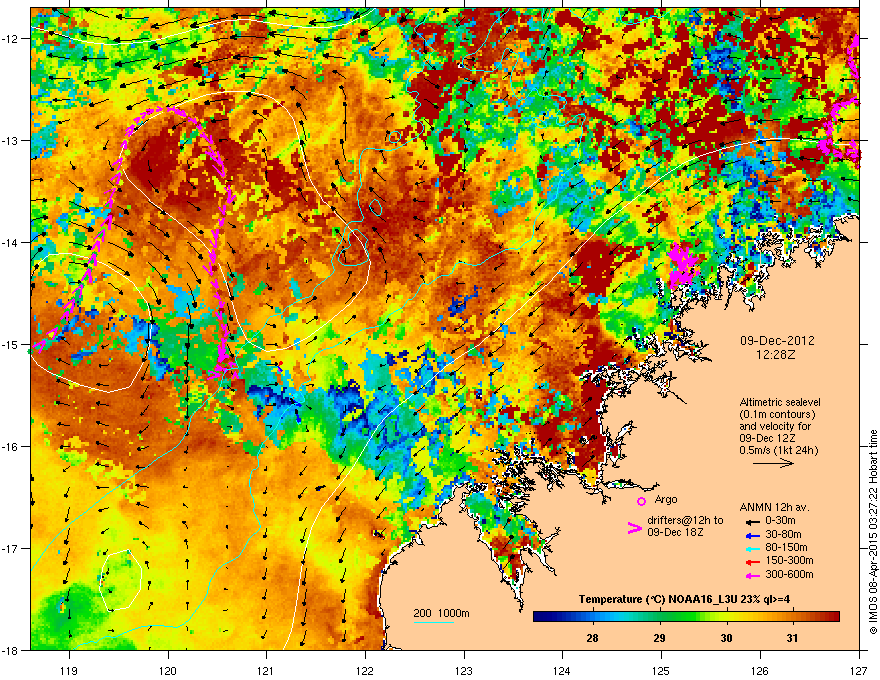Viewport: 880px width, 680px height.
Task: Click the '80-150m' depth label
Action: click(786, 547)
